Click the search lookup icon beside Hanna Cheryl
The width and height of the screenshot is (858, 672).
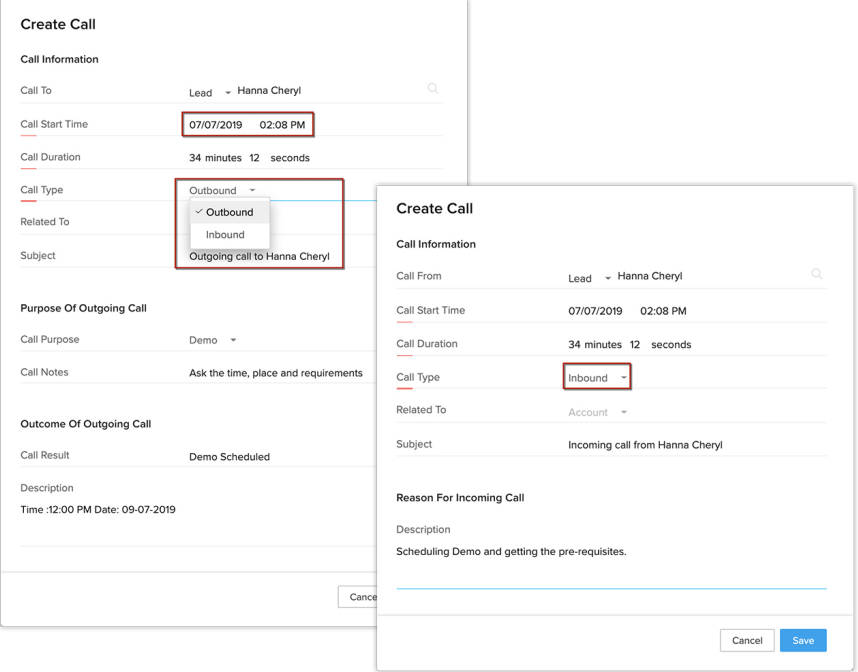[433, 89]
